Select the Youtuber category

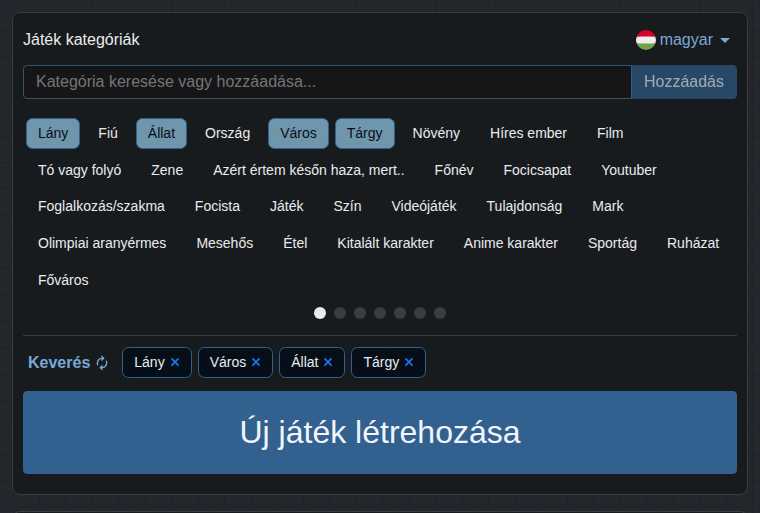(x=629, y=170)
